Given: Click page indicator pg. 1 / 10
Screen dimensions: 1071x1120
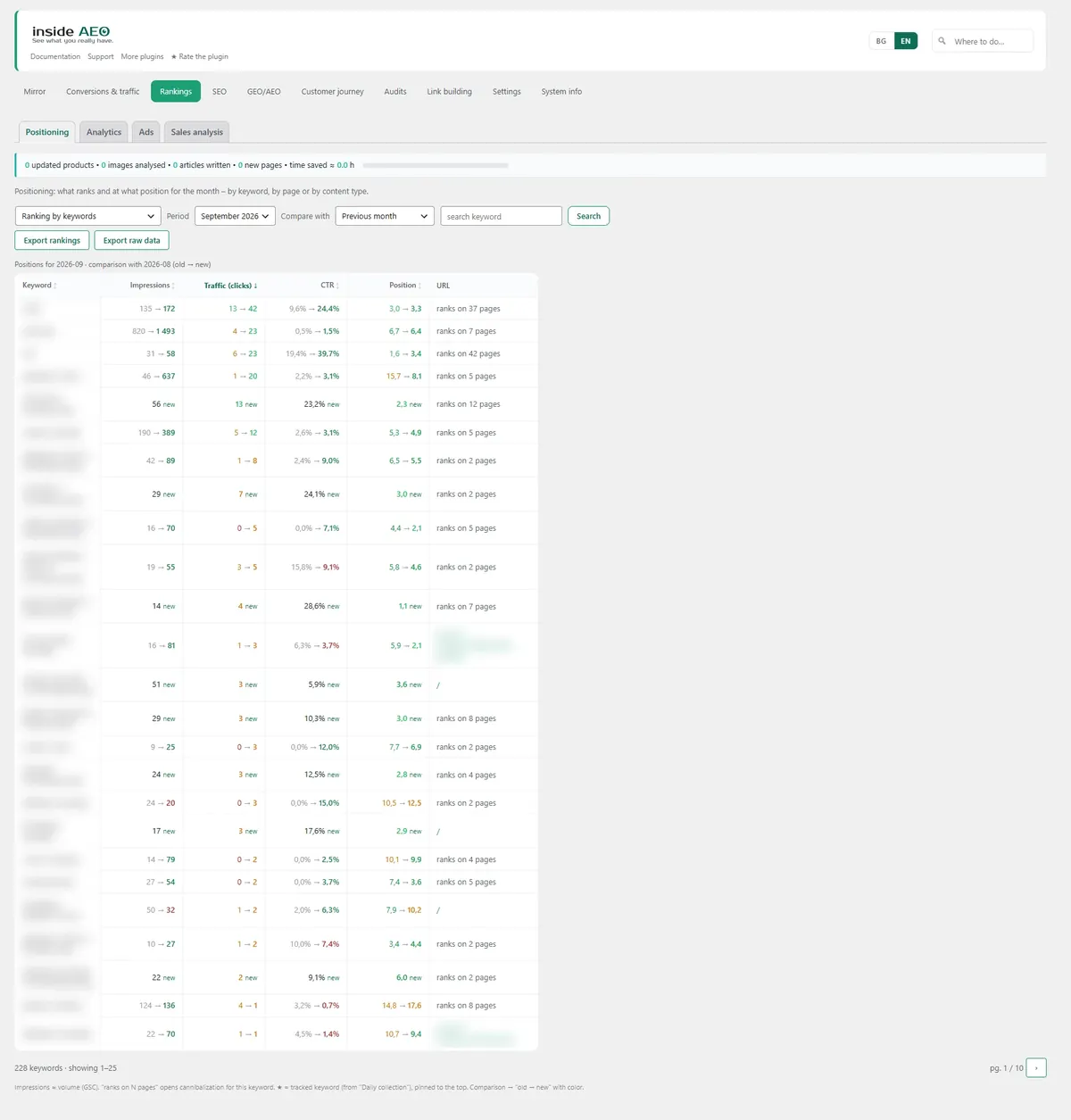Looking at the screenshot, I should [x=1007, y=1068].
